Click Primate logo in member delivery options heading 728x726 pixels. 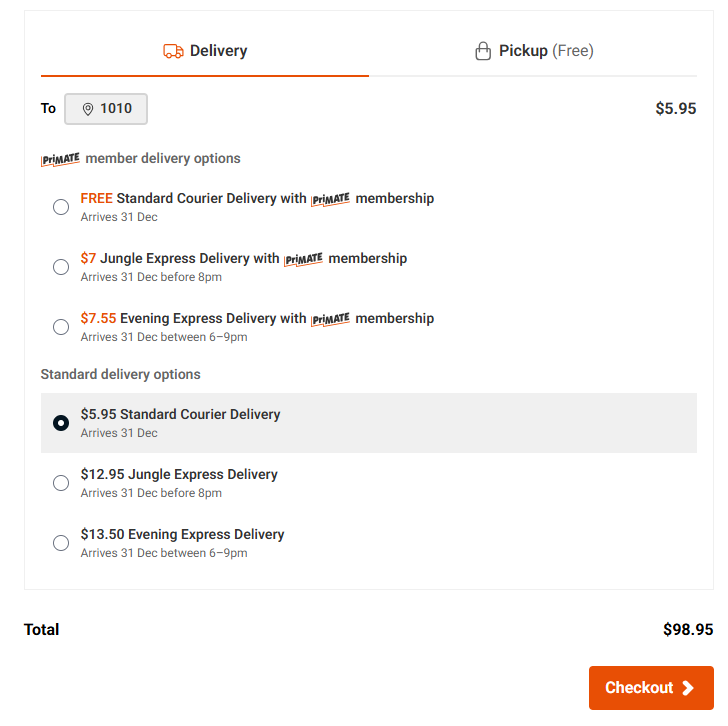[60, 159]
